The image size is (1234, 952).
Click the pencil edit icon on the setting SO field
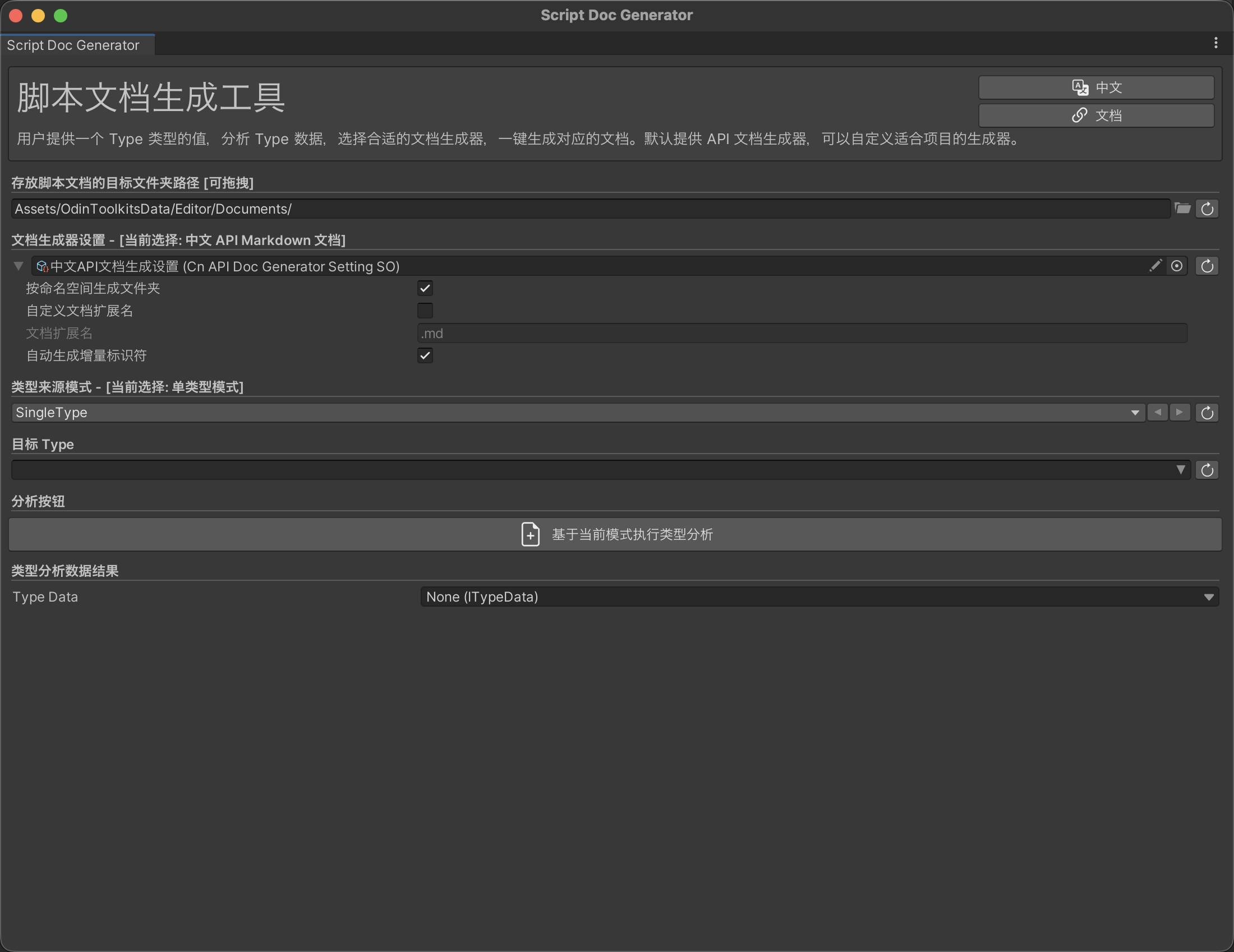1156,265
